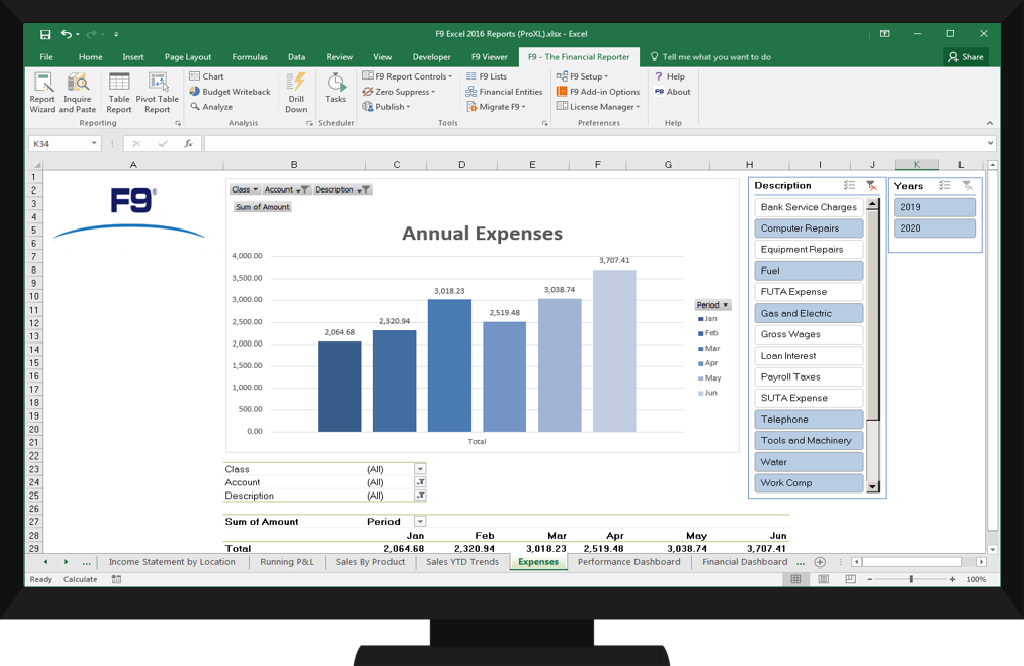The width and height of the screenshot is (1024, 666).
Task: Open the F9 Viewer ribbon tab
Action: tap(489, 57)
